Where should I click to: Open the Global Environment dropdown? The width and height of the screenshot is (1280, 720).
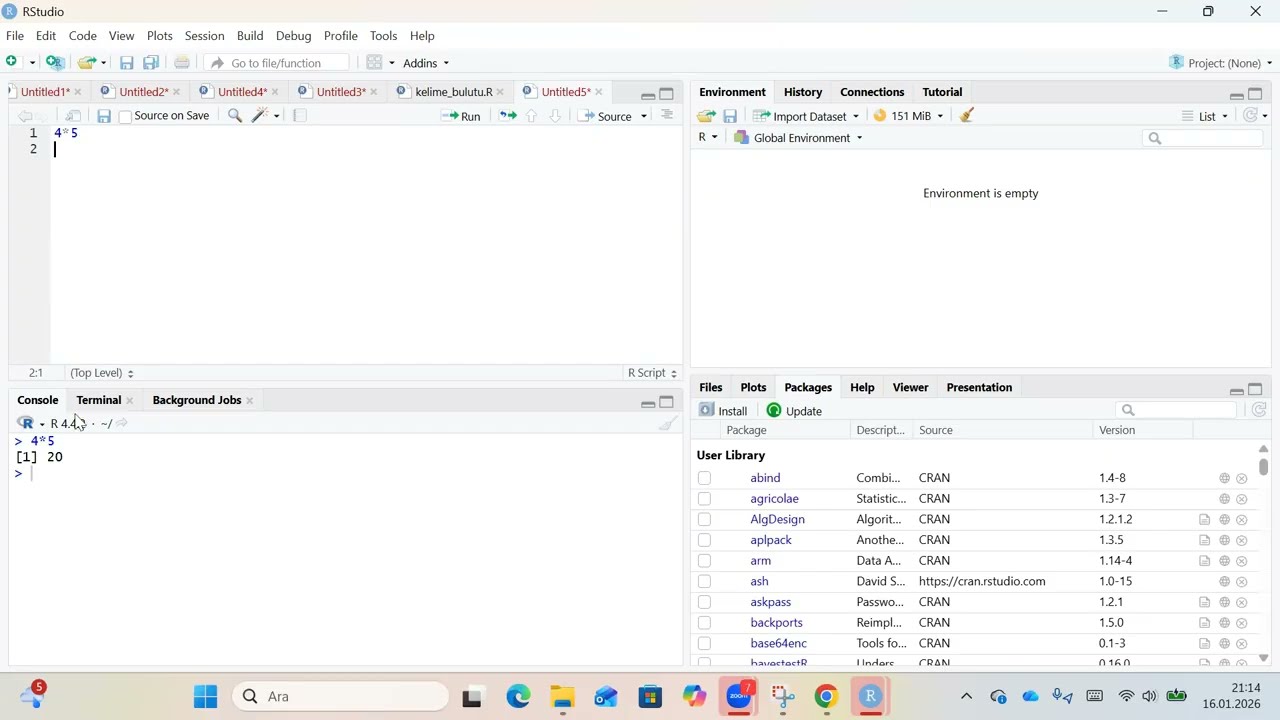tap(798, 138)
